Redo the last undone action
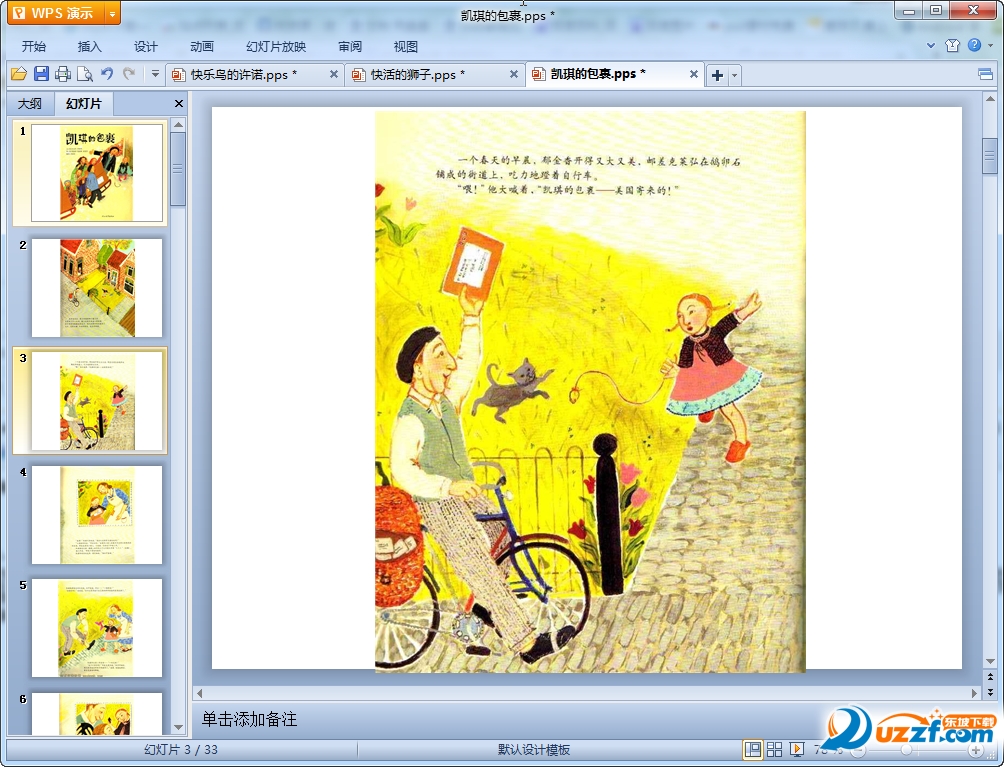Image resolution: width=1004 pixels, height=767 pixels. pos(129,74)
